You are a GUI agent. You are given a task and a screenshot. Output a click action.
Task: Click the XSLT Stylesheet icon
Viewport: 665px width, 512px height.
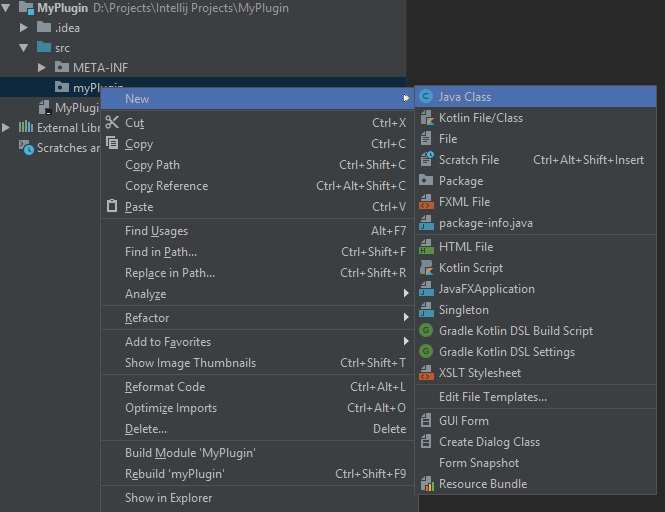pos(427,373)
